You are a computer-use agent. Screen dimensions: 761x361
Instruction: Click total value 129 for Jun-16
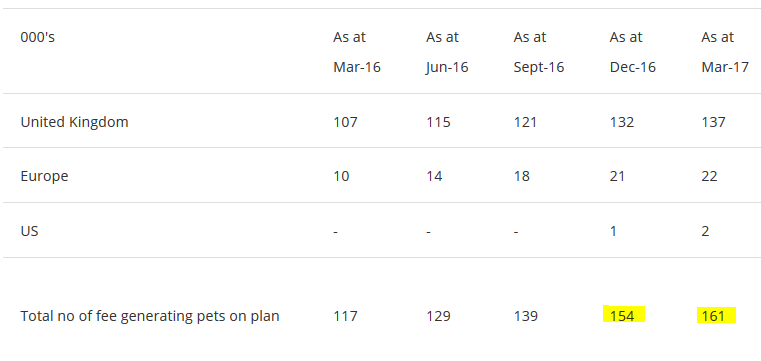(x=438, y=316)
